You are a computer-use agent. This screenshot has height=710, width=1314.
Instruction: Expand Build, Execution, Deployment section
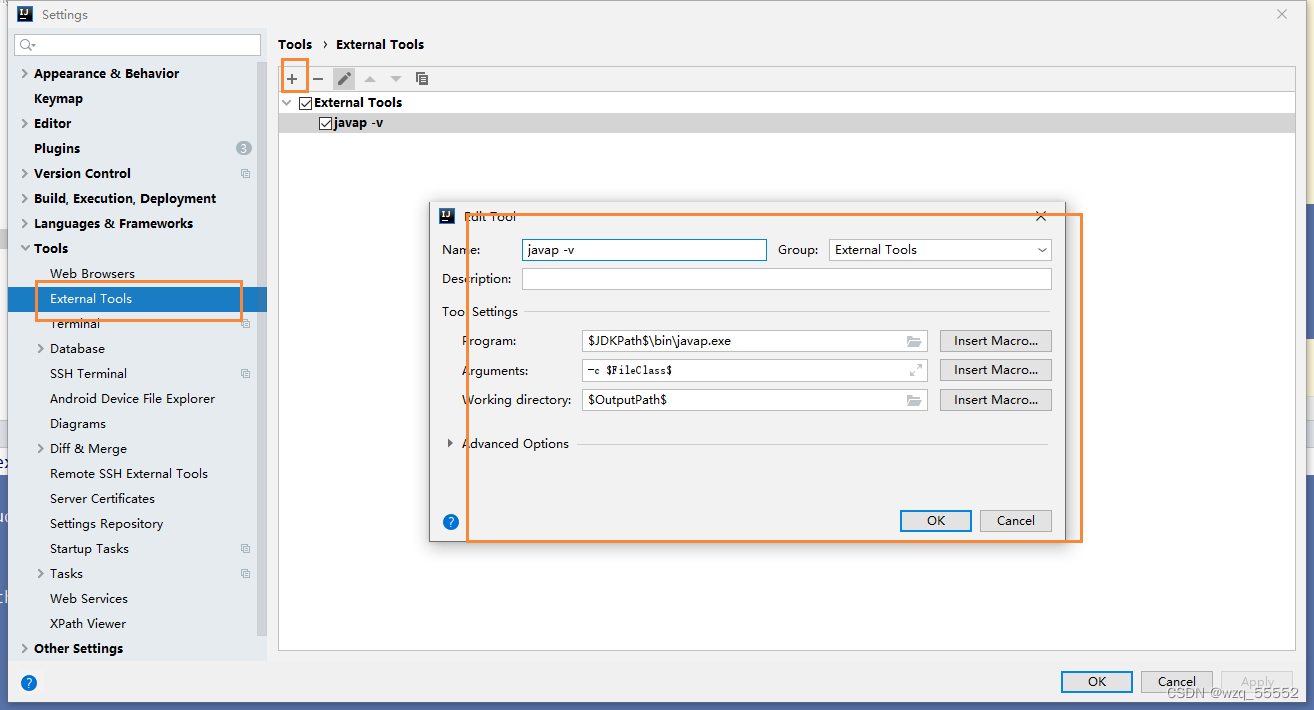[x=25, y=199]
